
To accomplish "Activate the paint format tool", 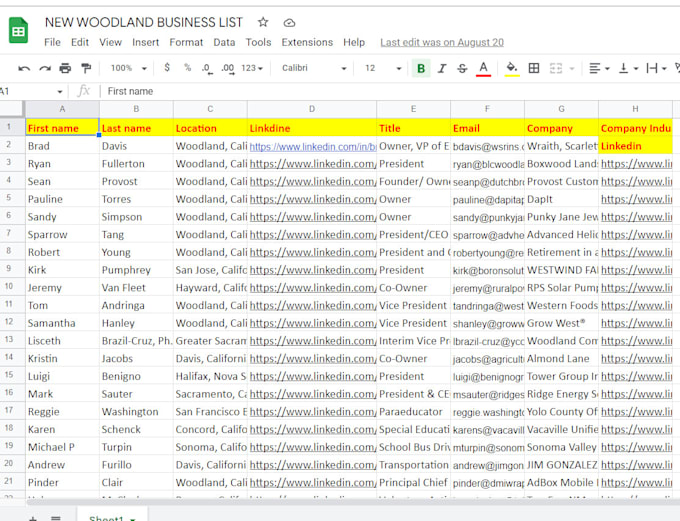I will click(86, 68).
